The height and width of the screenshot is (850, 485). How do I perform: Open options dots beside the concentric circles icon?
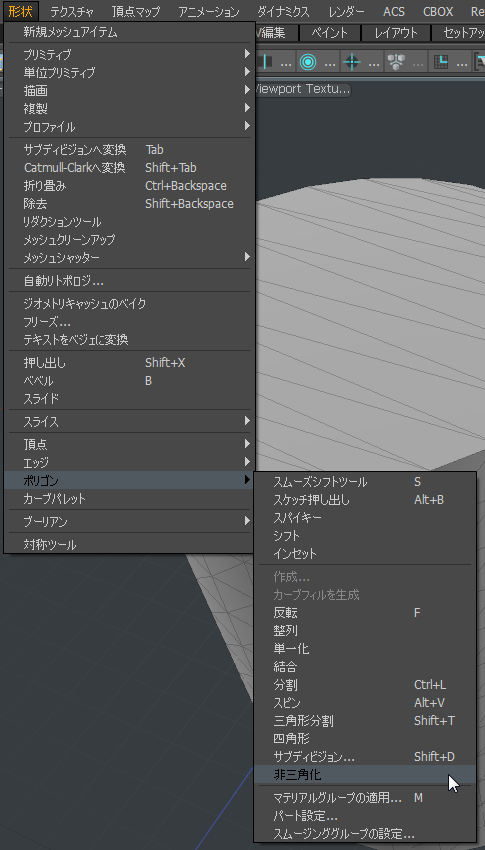point(329,64)
